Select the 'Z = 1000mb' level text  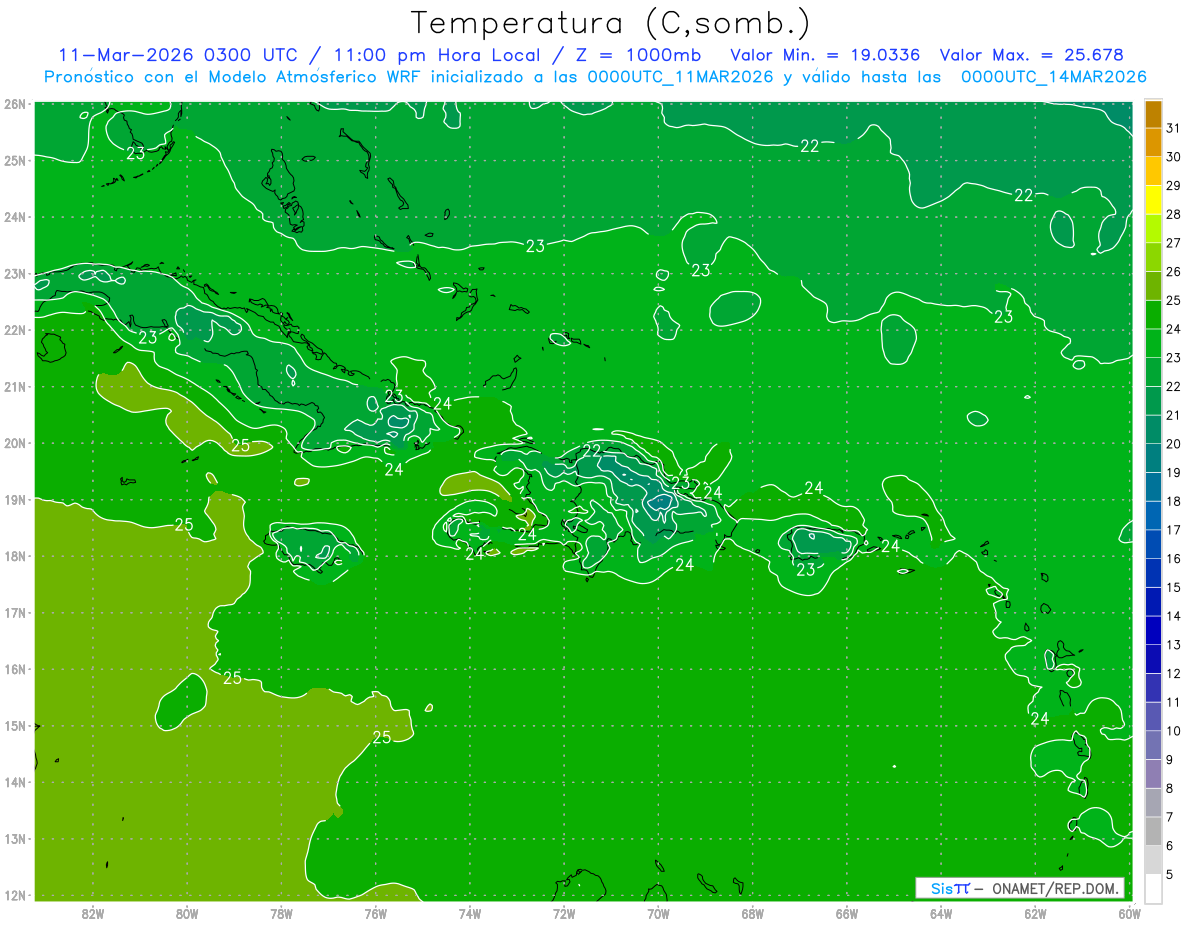[638, 55]
